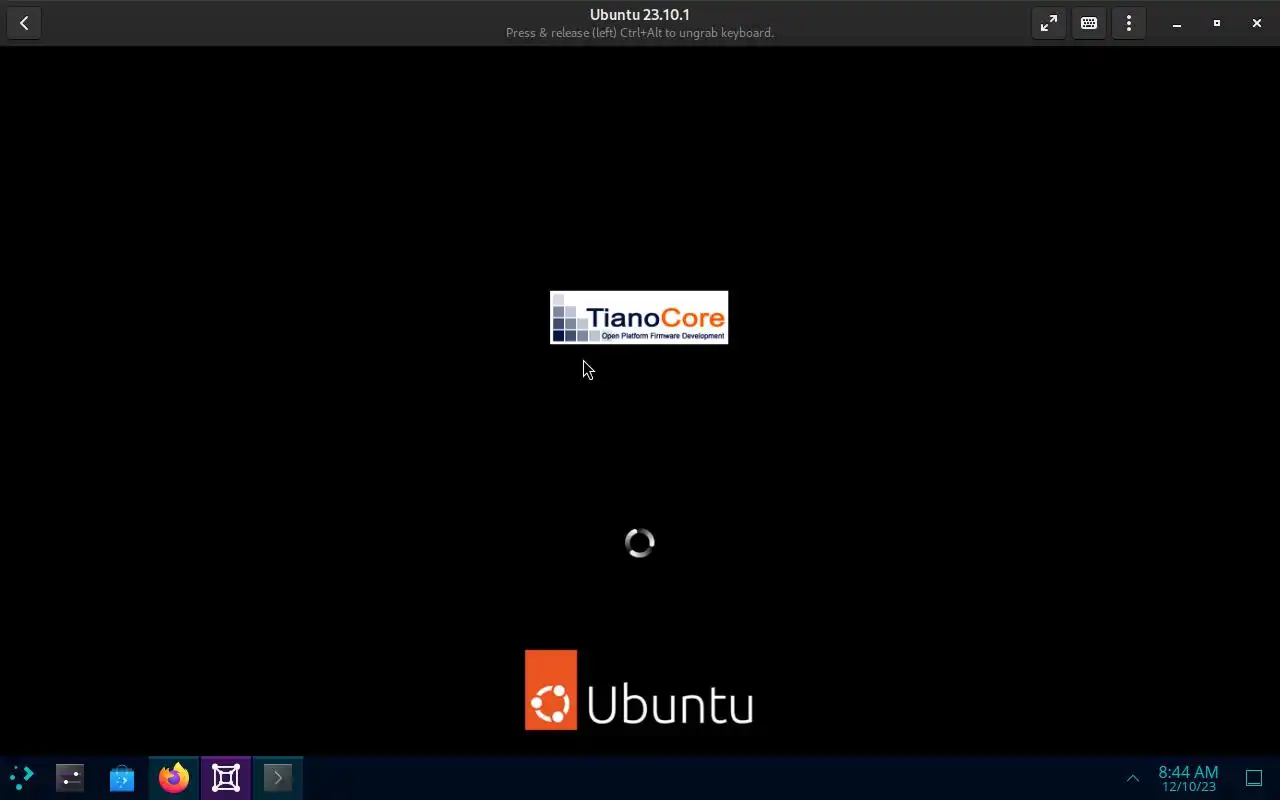The image size is (1280, 800).
Task: Open the 8:44 AM clock calendar
Action: click(x=1188, y=778)
